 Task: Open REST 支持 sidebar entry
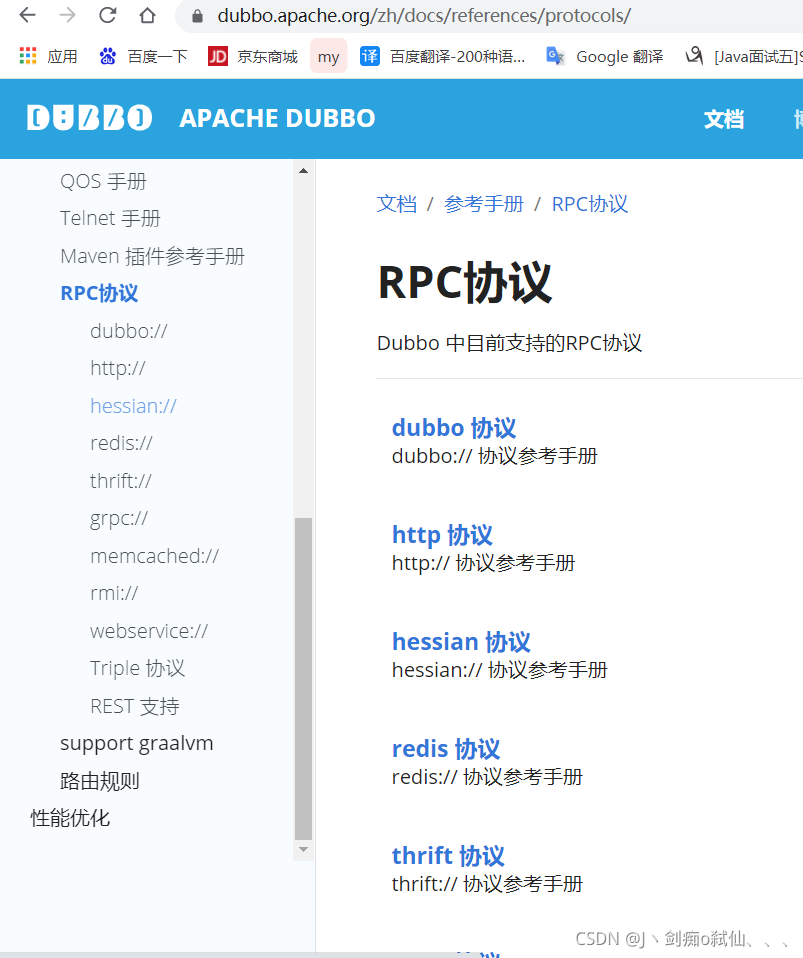click(x=134, y=706)
